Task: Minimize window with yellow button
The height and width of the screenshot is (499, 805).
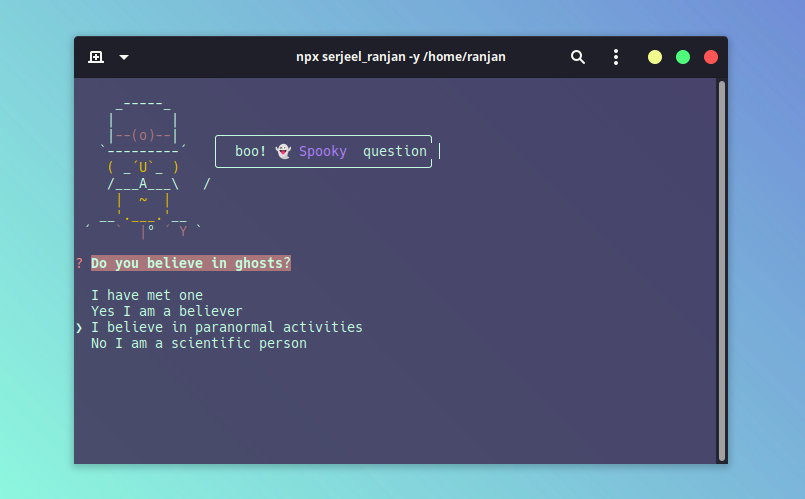Action: 655,57
